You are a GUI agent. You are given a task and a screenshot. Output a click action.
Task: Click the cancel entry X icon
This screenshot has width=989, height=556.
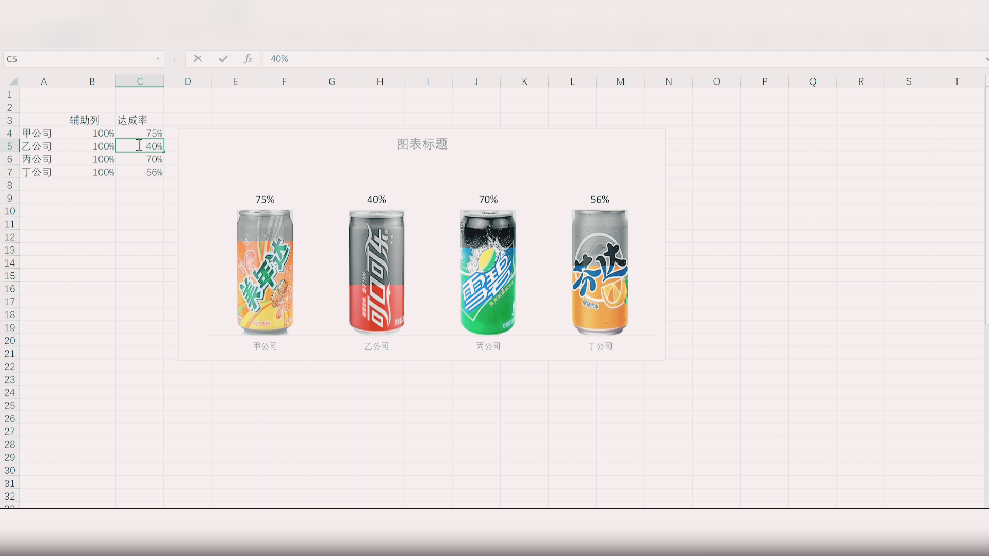click(x=198, y=59)
